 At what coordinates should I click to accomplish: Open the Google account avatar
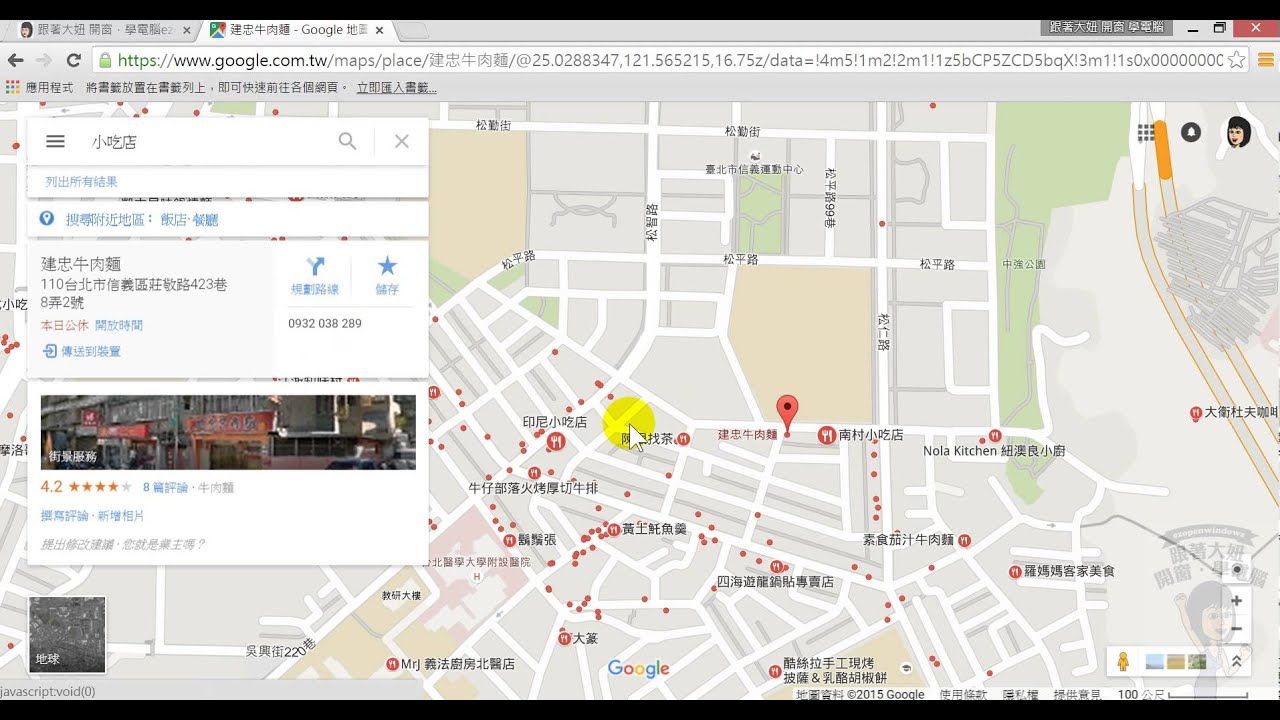[1239, 132]
